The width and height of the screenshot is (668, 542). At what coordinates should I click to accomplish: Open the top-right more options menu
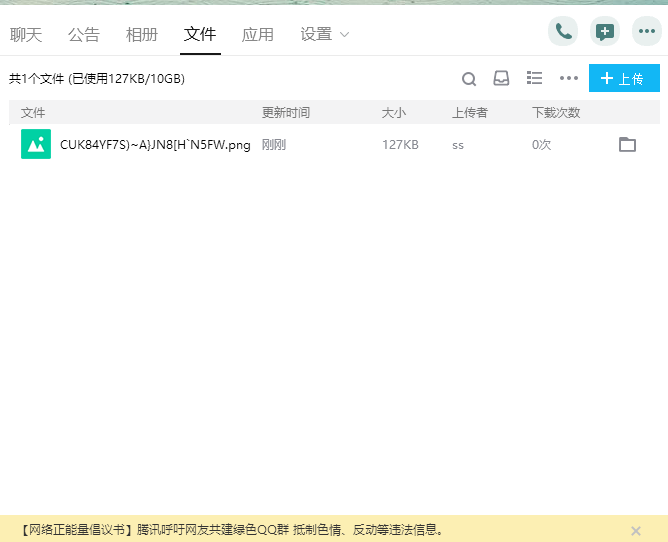coord(647,31)
